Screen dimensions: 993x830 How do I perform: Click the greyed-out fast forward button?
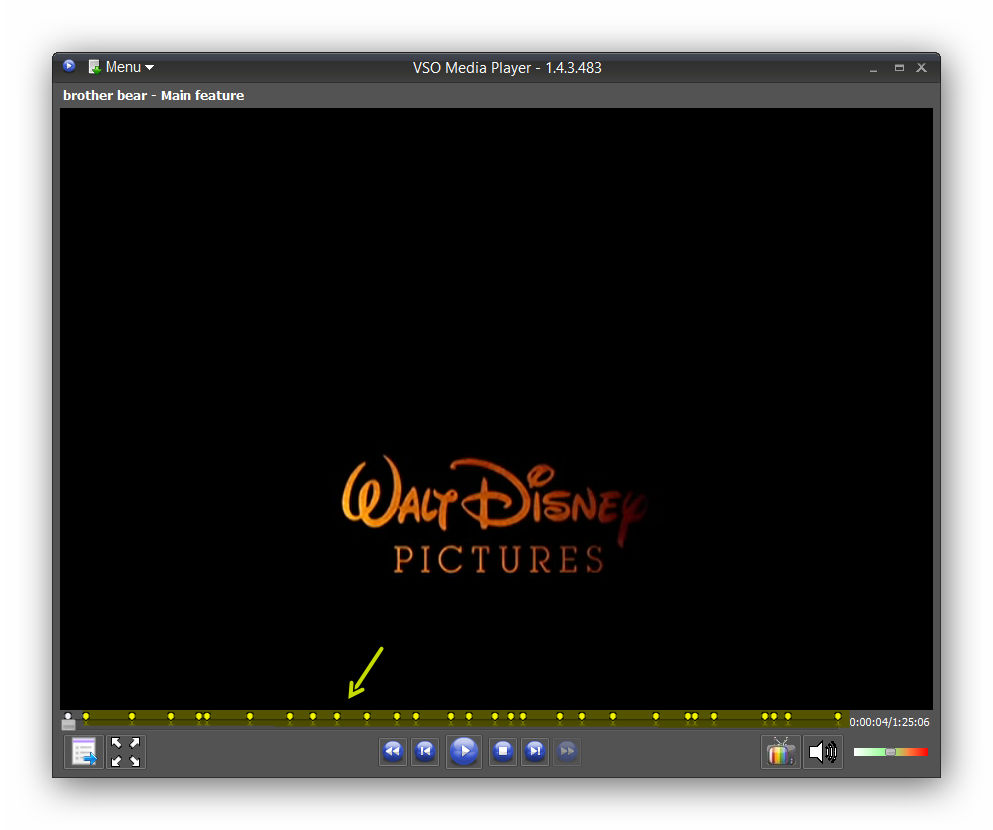(567, 751)
